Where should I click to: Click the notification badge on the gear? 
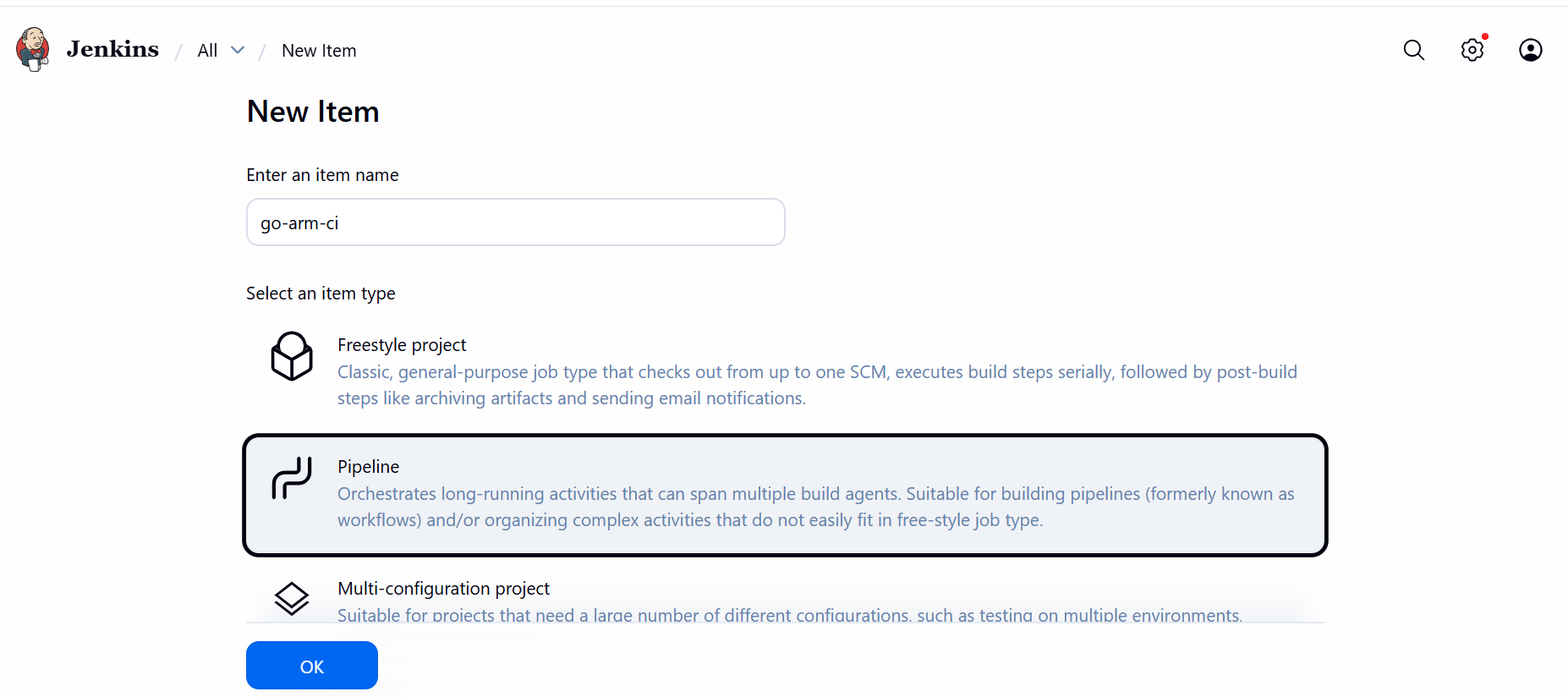pyautogui.click(x=1485, y=36)
